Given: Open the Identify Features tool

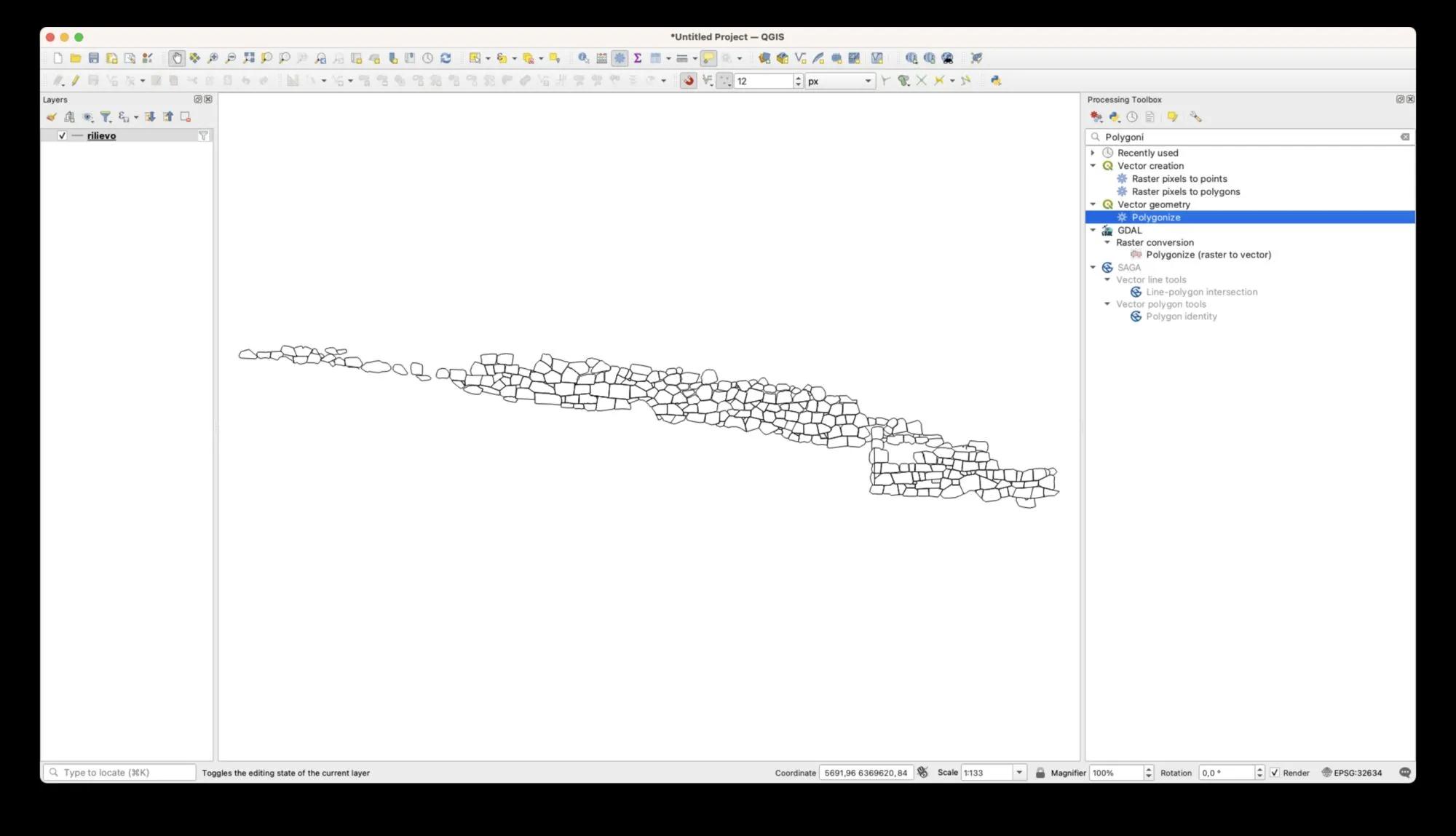Looking at the screenshot, I should coord(583,58).
